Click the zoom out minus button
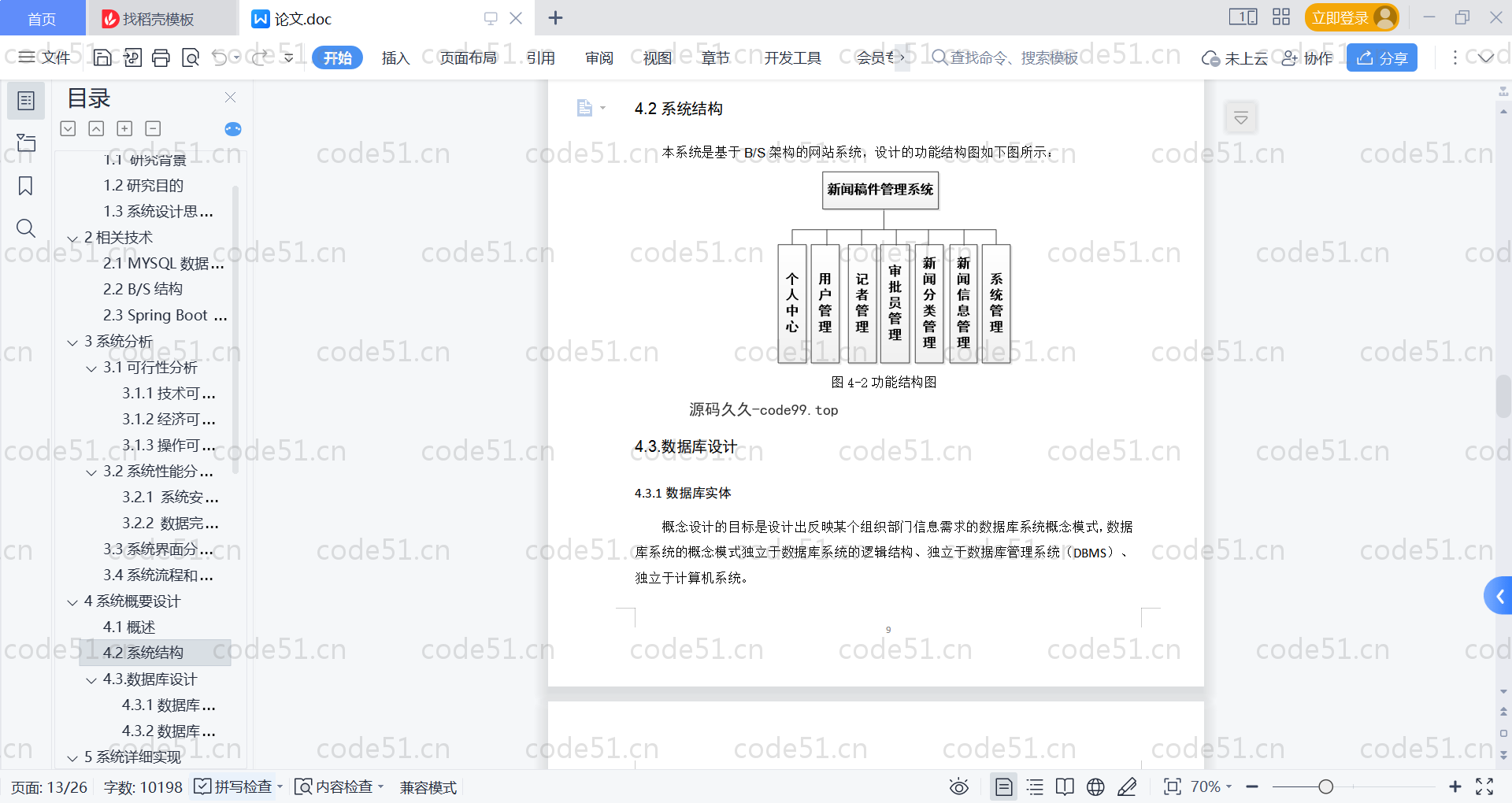Viewport: 1512px width, 803px height. (1252, 786)
